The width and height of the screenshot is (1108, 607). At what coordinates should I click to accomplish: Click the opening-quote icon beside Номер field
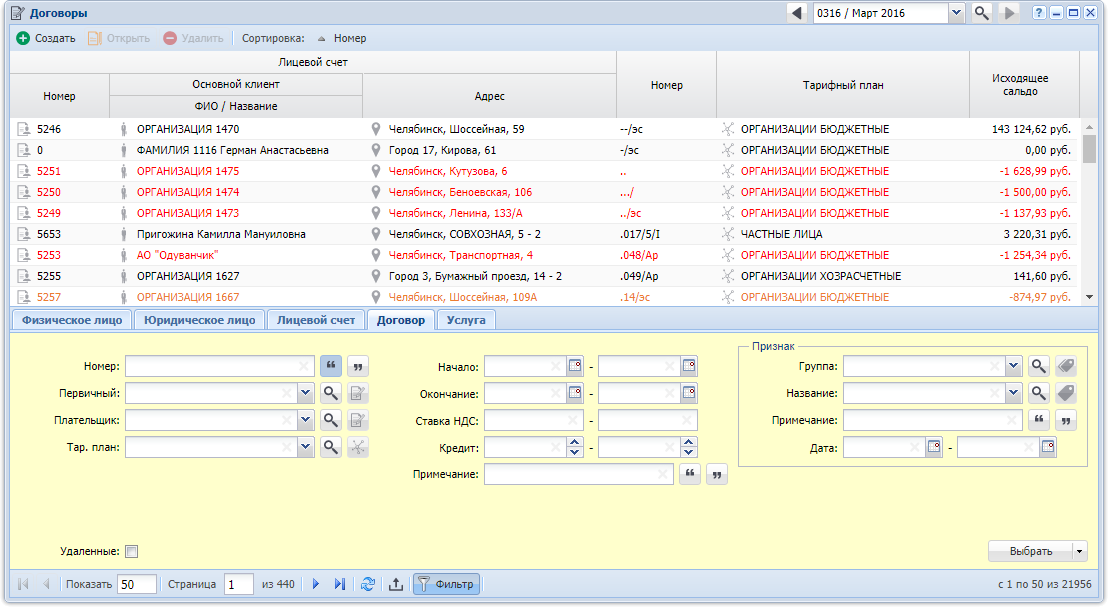[x=331, y=366]
